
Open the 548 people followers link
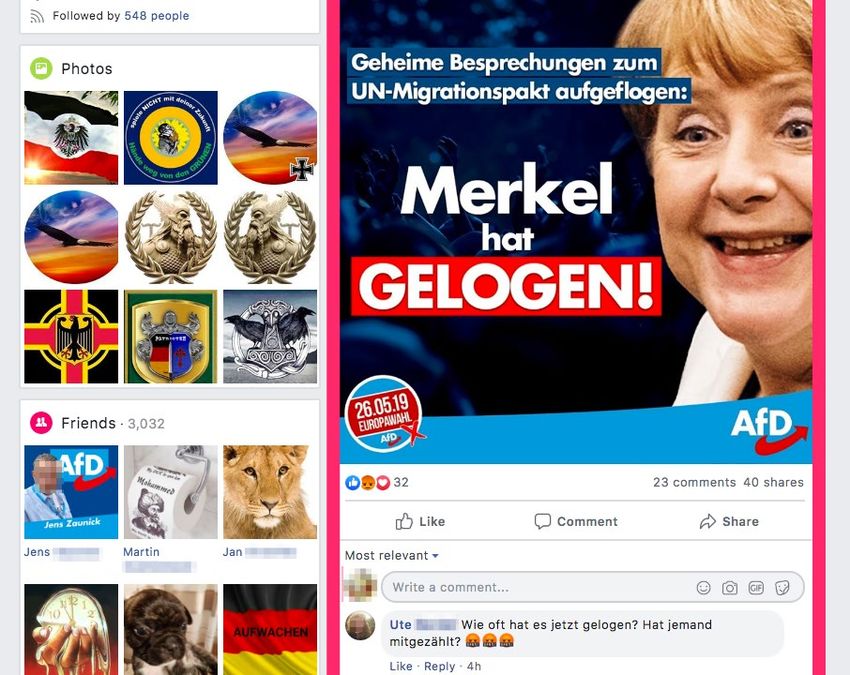coord(157,16)
